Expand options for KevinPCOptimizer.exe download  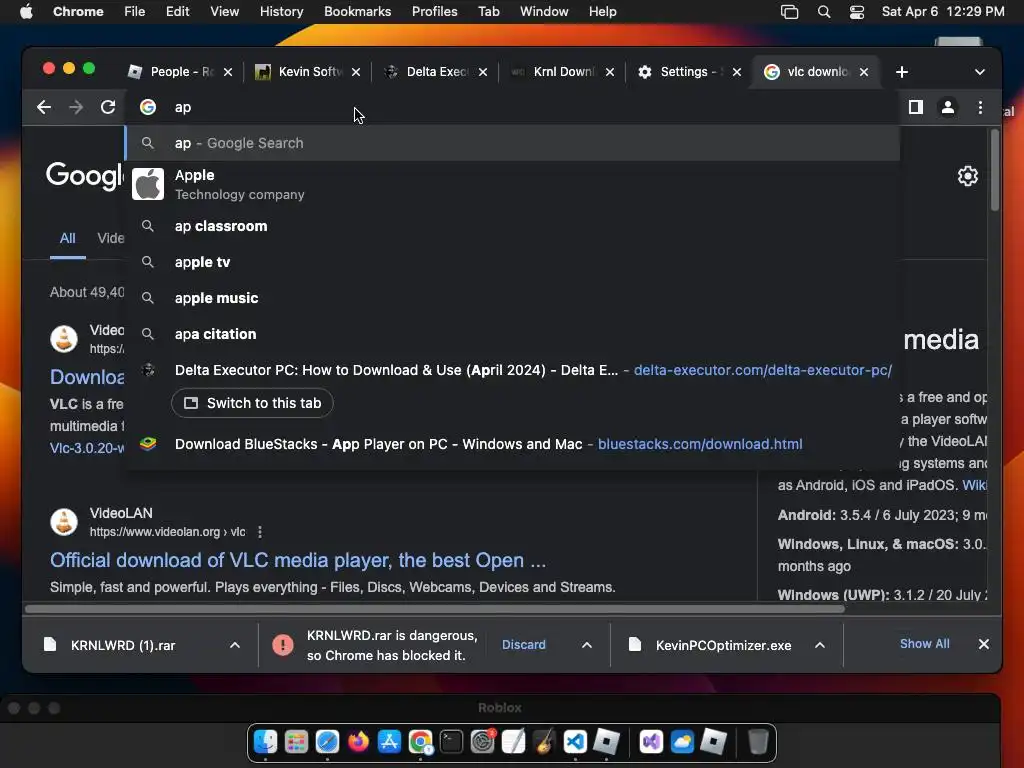[x=820, y=645]
